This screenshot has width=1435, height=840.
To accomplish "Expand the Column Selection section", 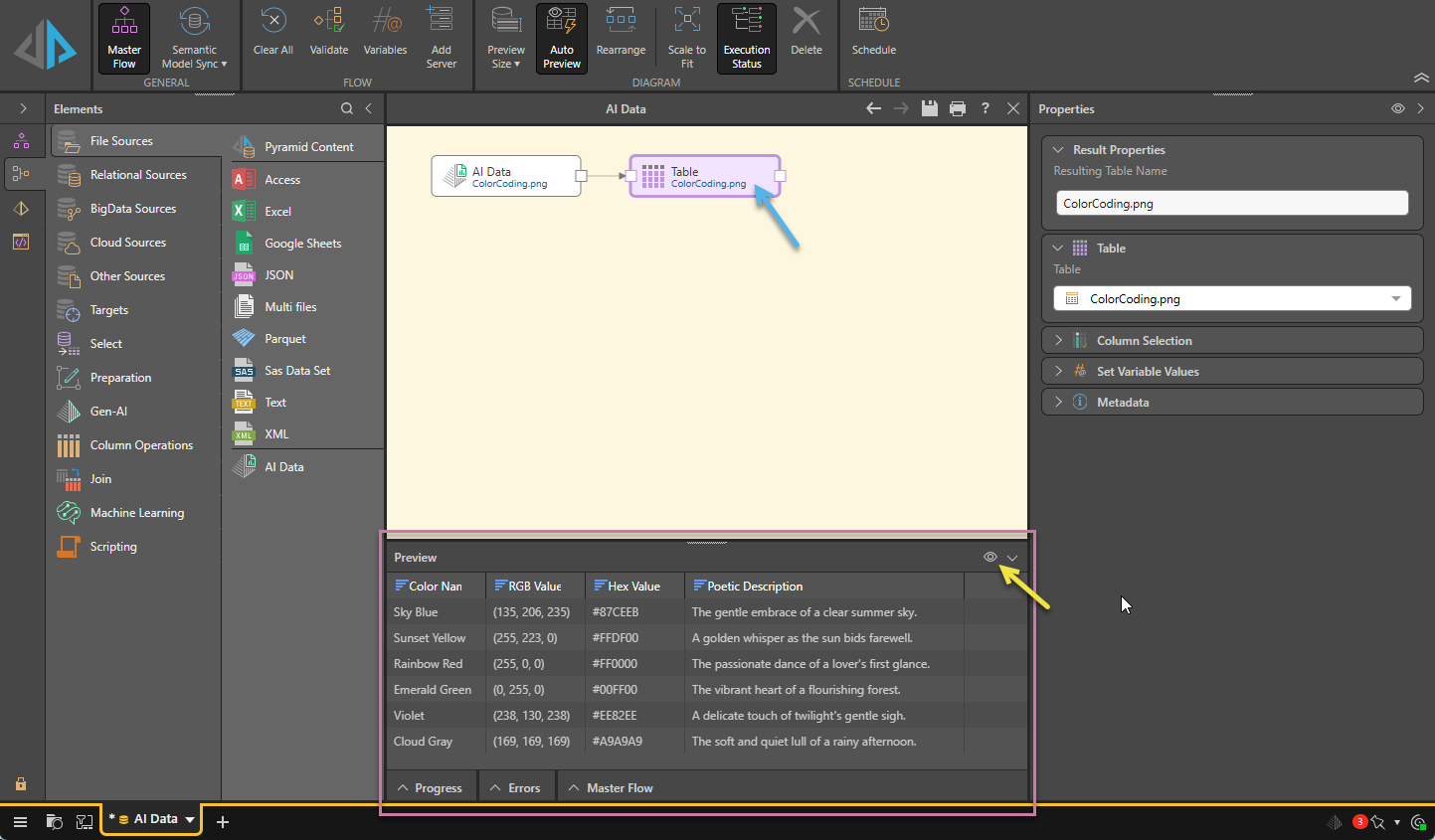I will pos(1144,341).
